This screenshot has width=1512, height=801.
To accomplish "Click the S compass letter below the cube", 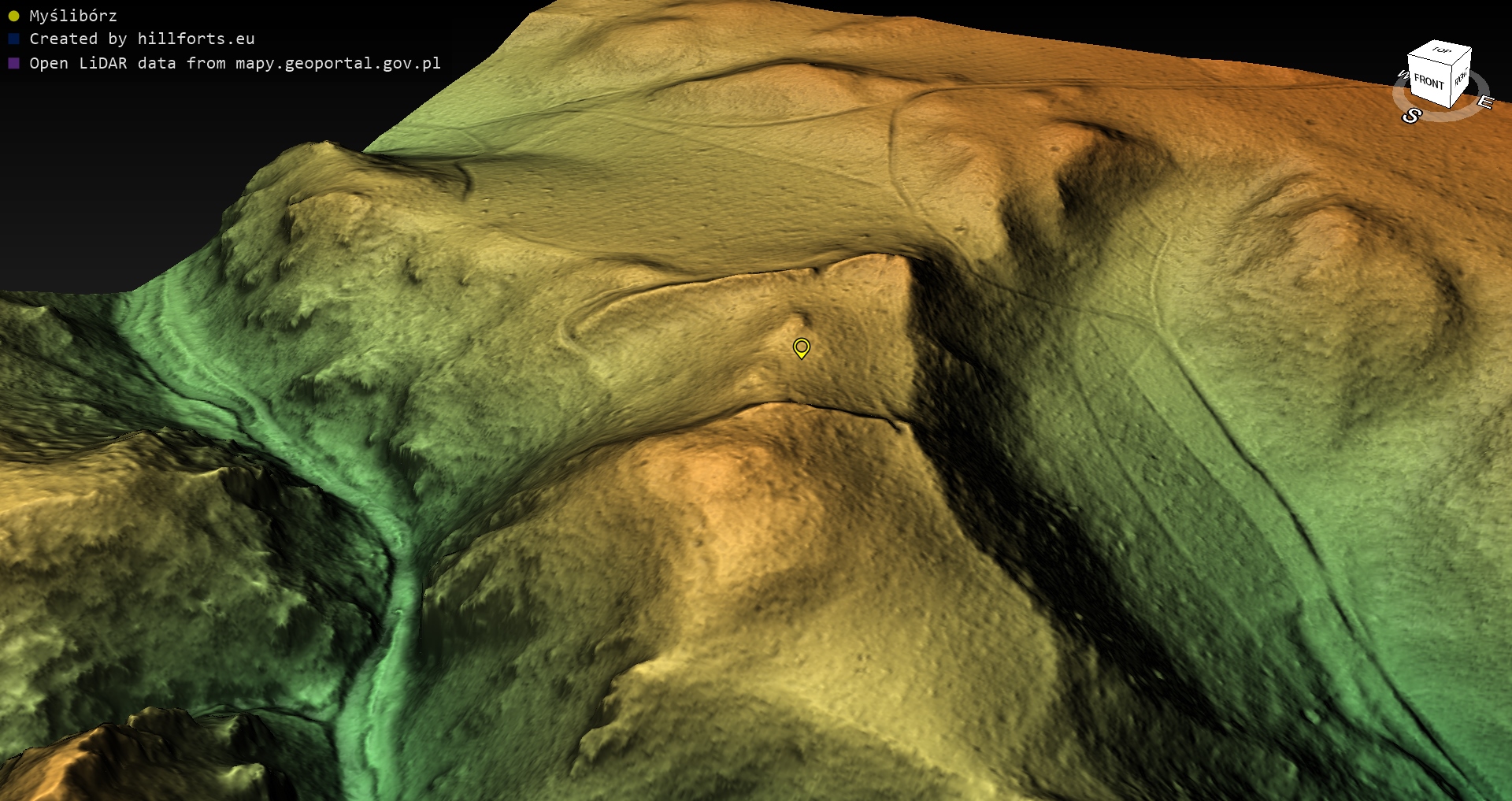I will pyautogui.click(x=1411, y=117).
